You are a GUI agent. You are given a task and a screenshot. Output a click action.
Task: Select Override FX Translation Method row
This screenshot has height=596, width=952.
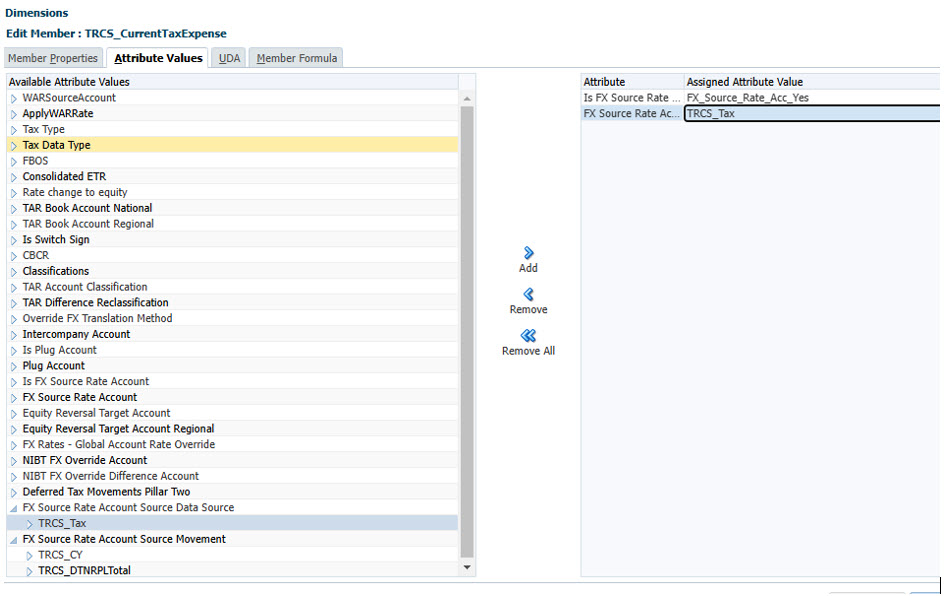tap(233, 318)
